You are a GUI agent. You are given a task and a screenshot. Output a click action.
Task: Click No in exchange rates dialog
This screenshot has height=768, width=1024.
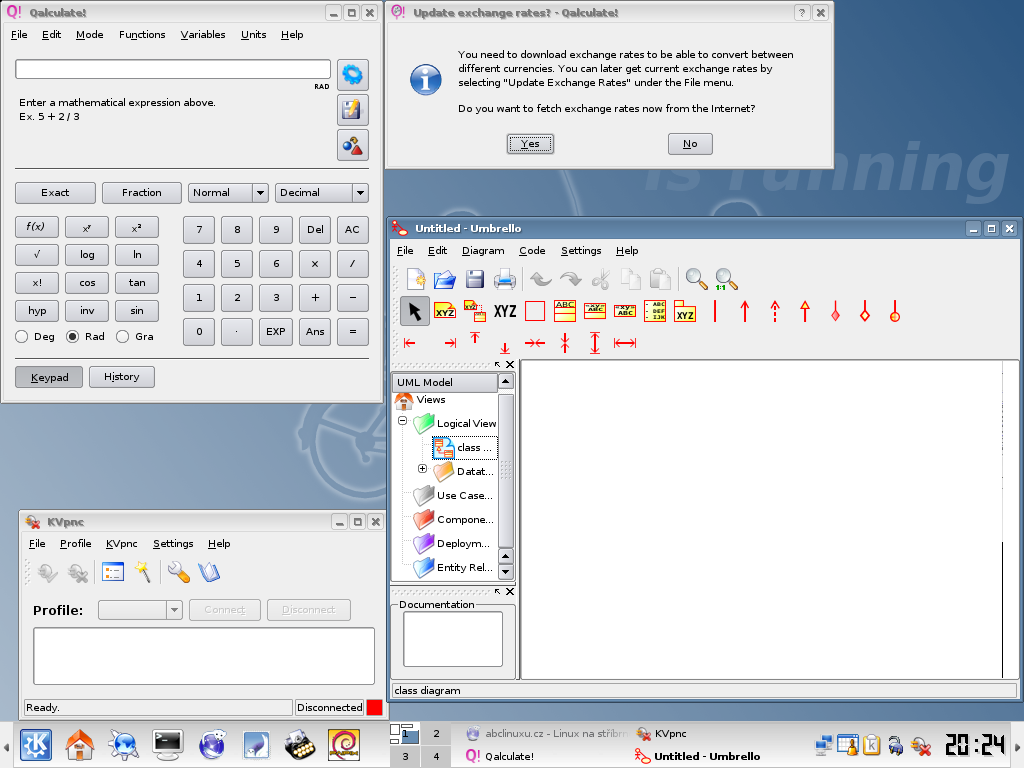pos(690,144)
